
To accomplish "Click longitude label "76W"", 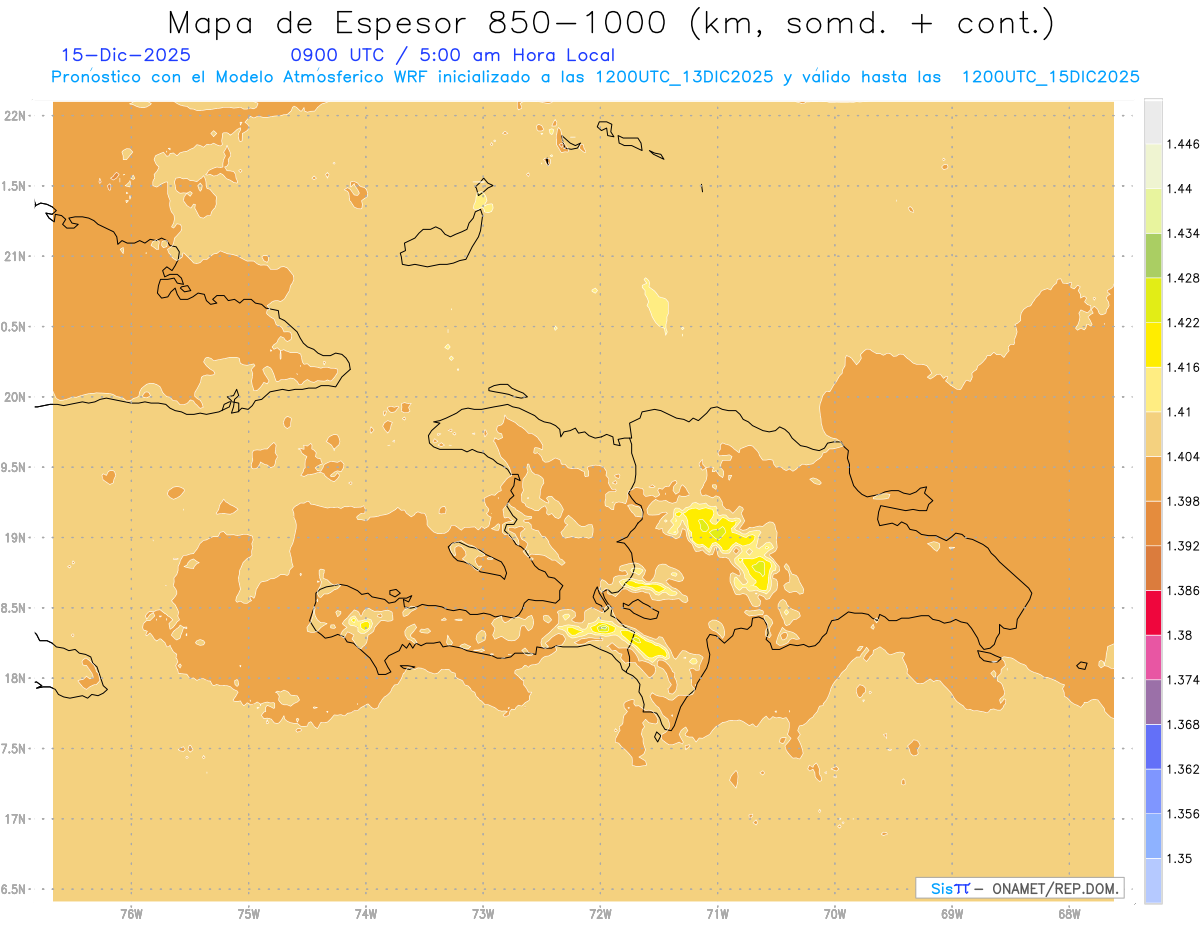I will point(131,913).
